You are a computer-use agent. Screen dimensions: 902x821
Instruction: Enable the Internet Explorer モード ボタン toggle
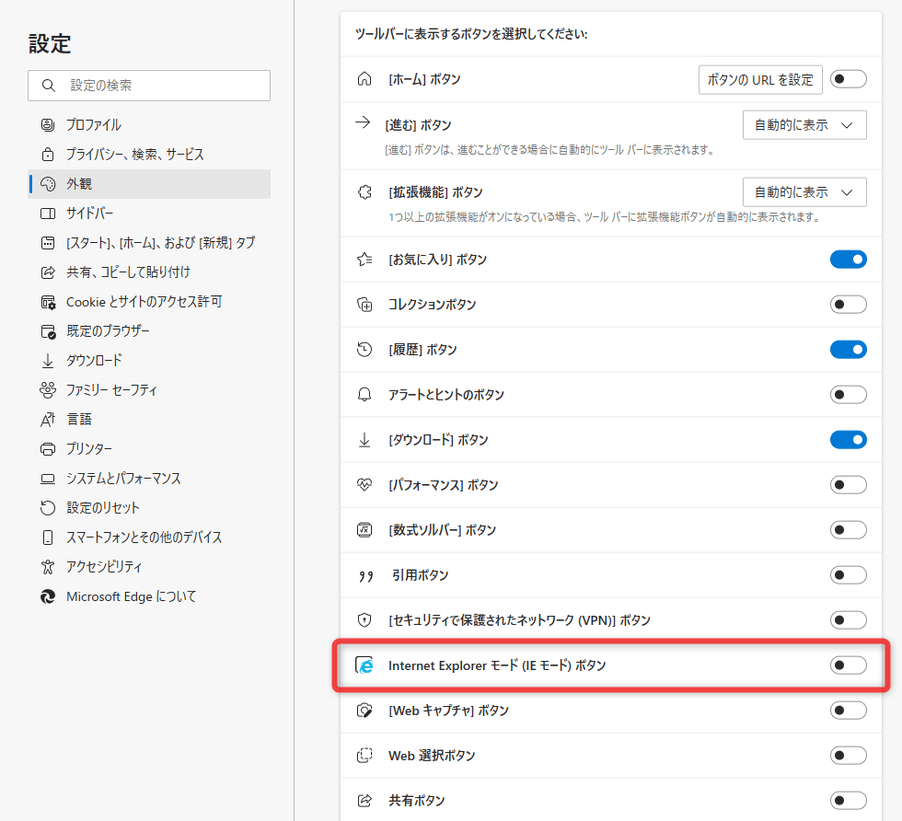tap(848, 665)
